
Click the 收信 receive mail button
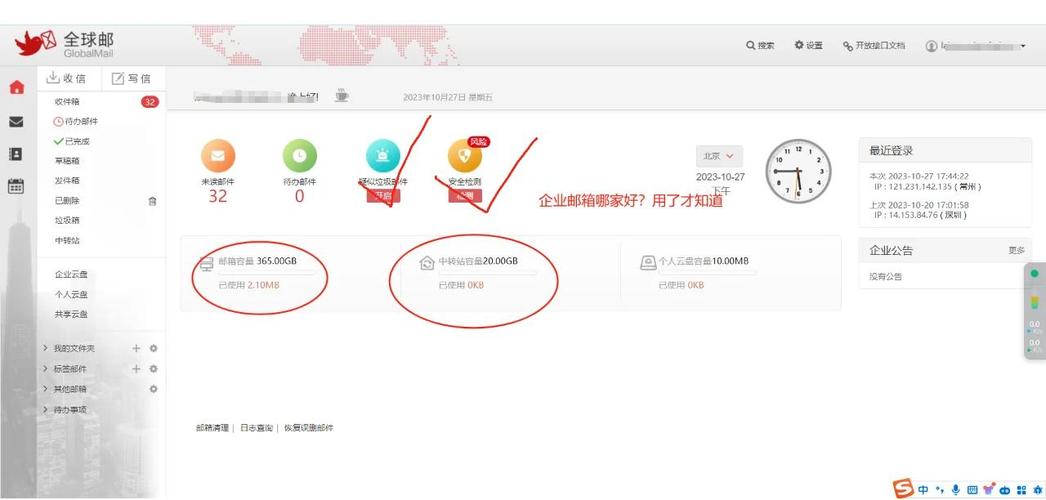(x=66, y=79)
